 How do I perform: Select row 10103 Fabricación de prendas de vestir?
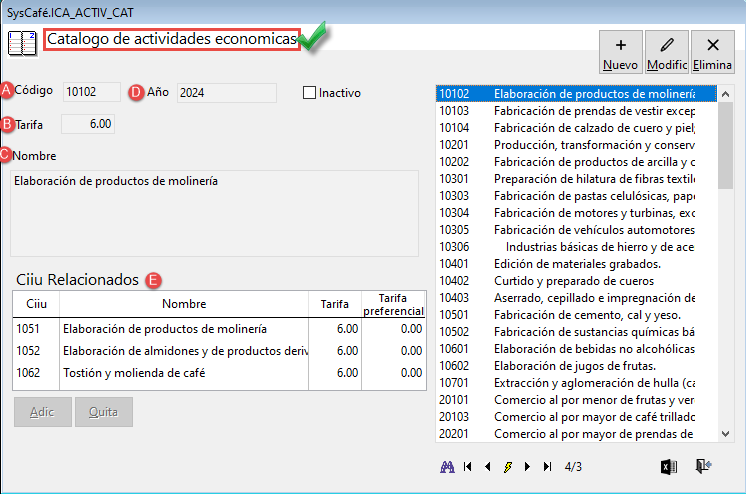[x=576, y=111]
